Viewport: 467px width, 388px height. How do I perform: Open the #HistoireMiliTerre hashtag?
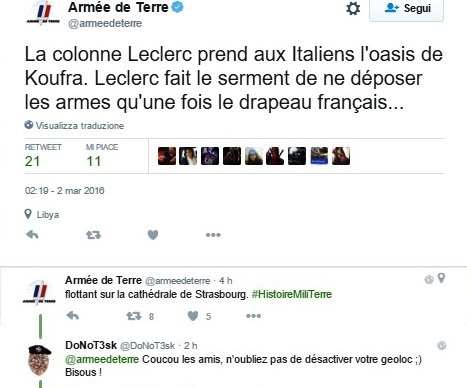292,294
